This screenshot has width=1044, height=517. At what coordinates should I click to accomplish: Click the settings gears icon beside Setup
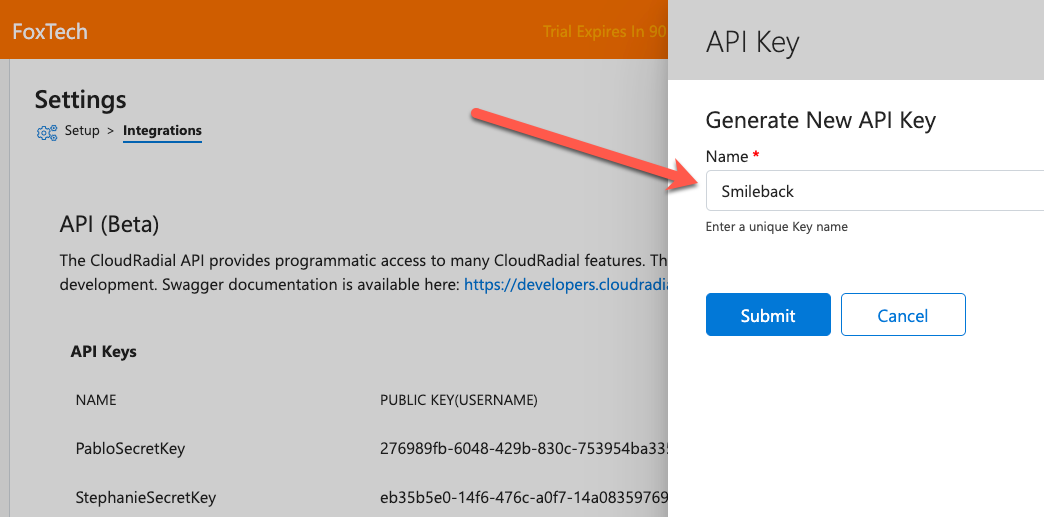[47, 133]
